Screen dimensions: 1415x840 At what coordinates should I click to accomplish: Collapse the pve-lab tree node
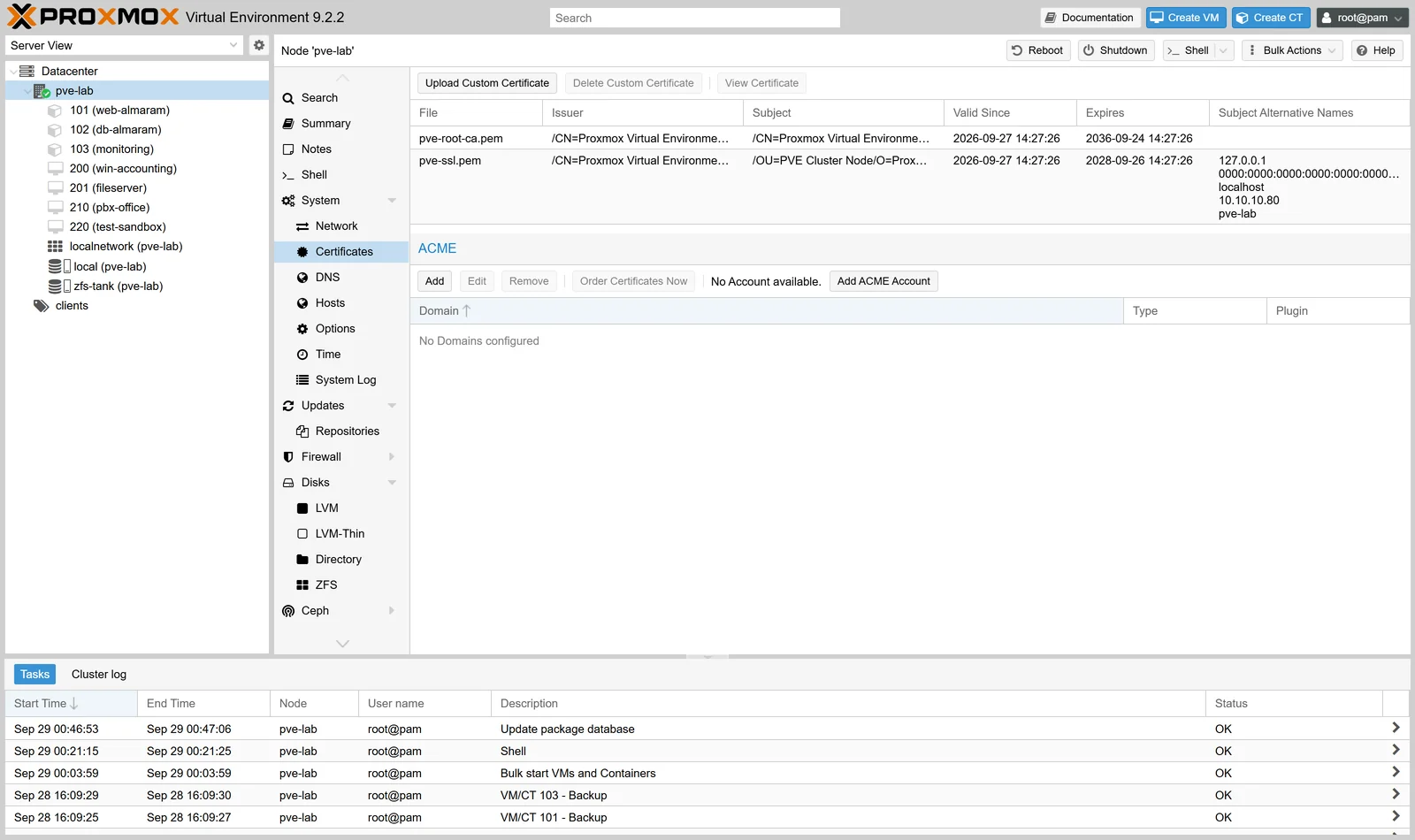(x=26, y=91)
